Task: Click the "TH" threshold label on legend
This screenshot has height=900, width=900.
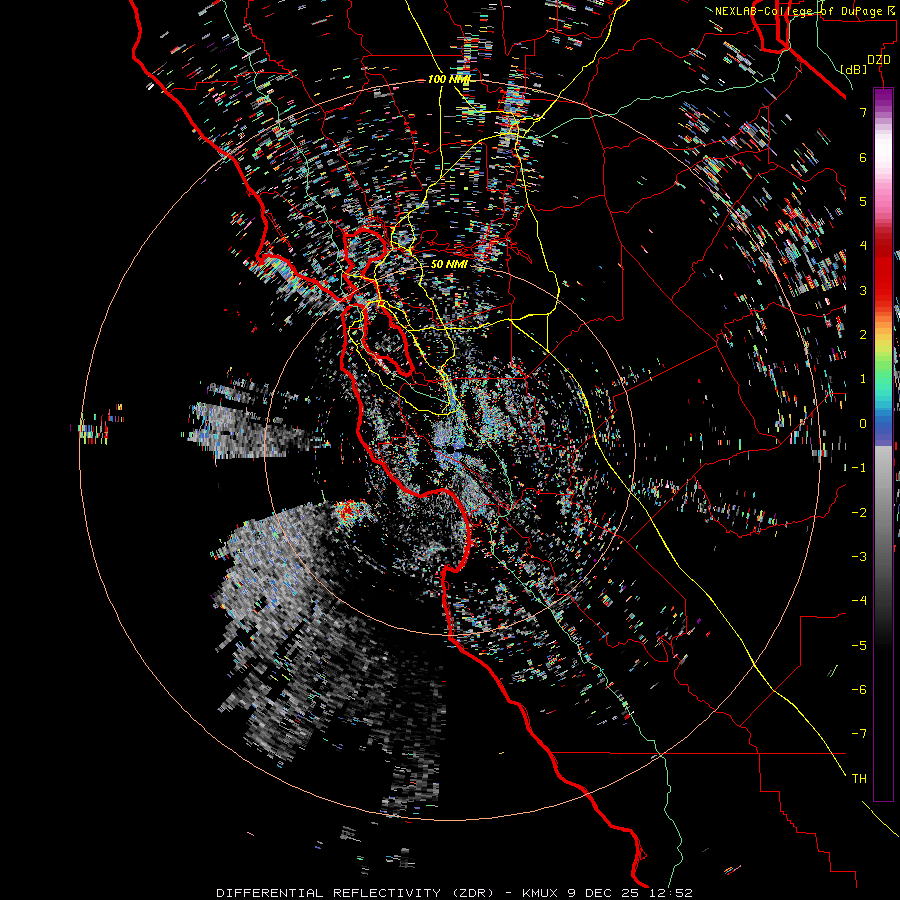Action: (x=859, y=778)
